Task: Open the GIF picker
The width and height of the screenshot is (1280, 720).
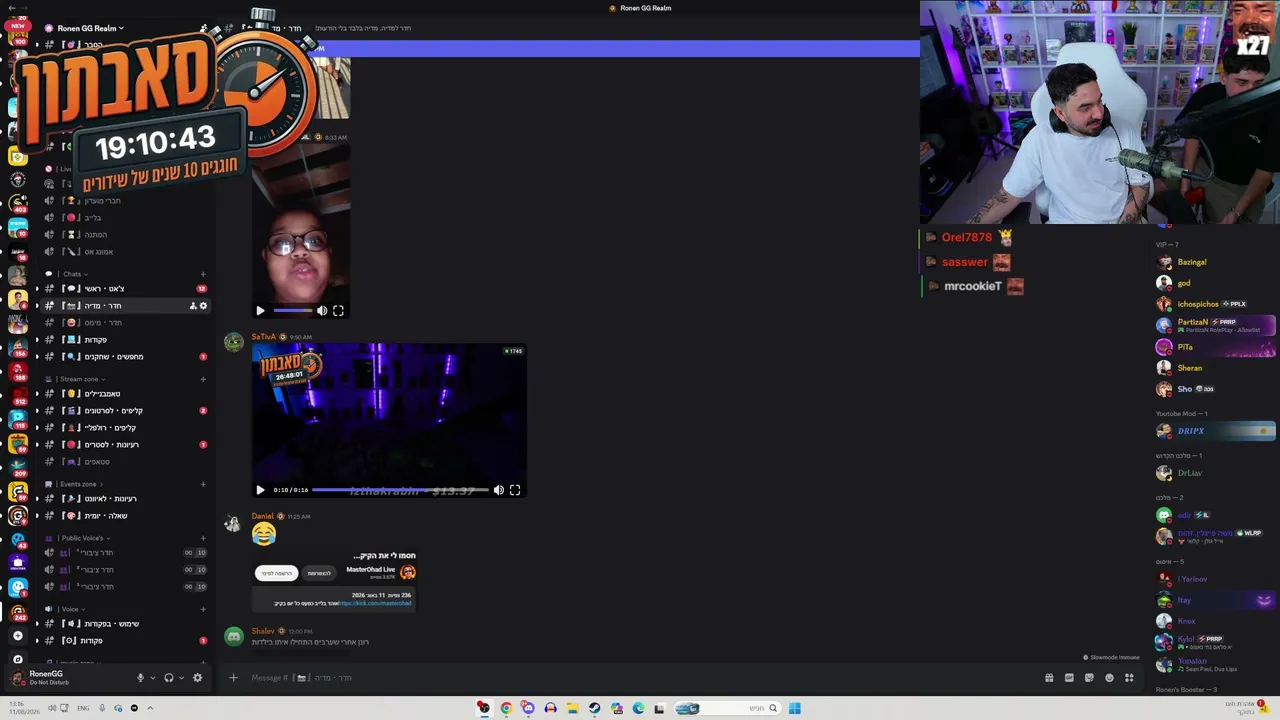Action: point(1069,678)
